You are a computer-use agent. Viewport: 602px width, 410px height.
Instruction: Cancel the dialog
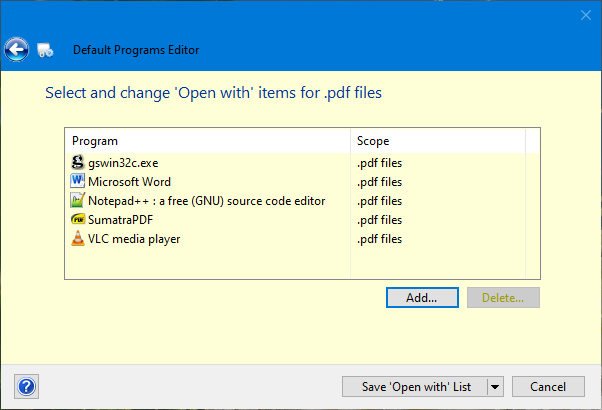pyautogui.click(x=548, y=387)
